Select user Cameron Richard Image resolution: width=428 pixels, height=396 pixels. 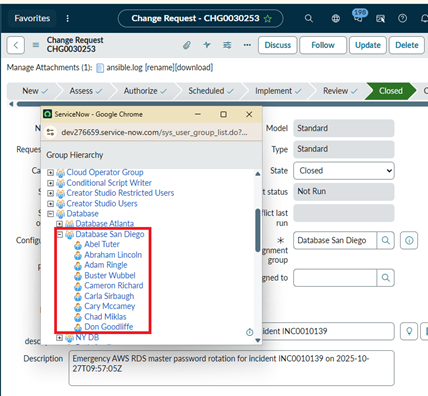(x=114, y=286)
